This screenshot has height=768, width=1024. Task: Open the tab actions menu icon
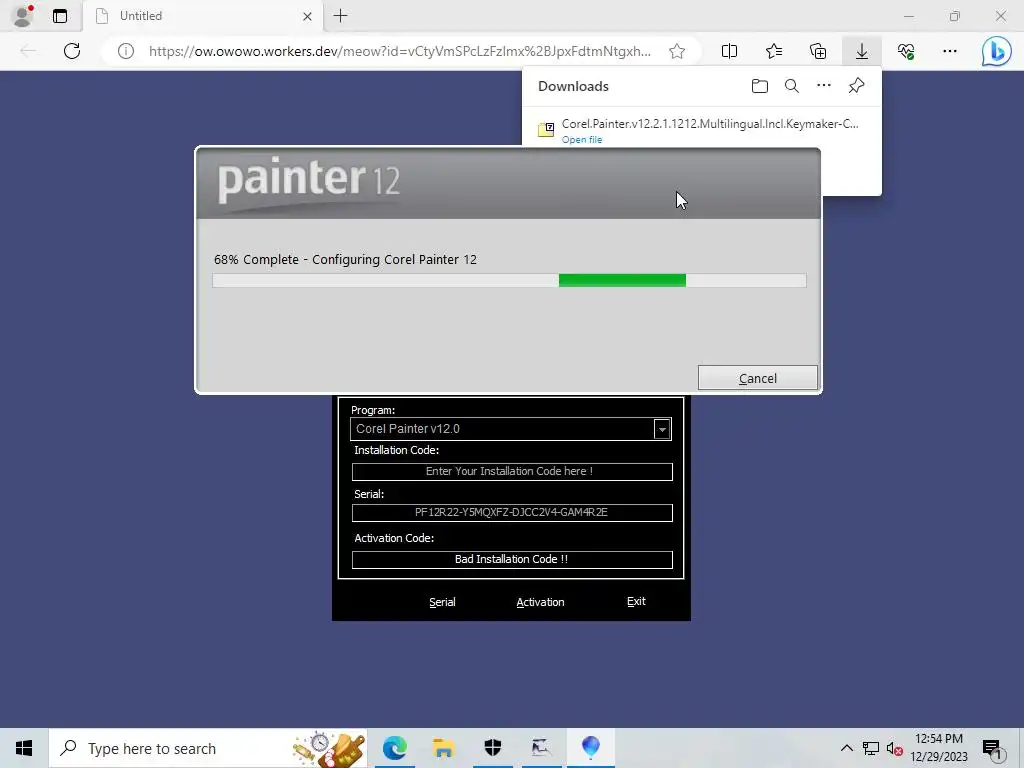[60, 16]
